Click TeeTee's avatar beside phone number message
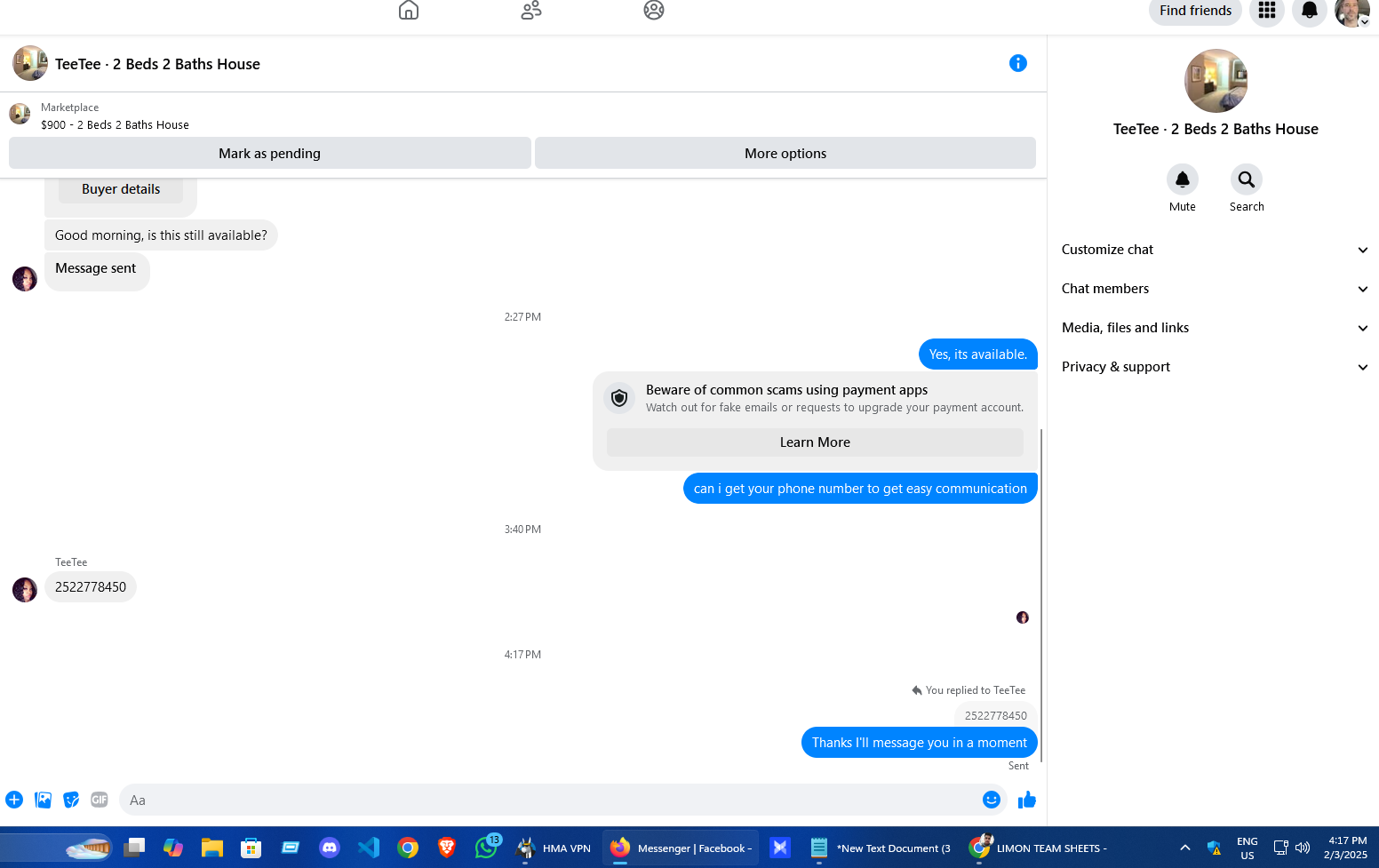Viewport: 1379px width, 868px height. (25, 590)
